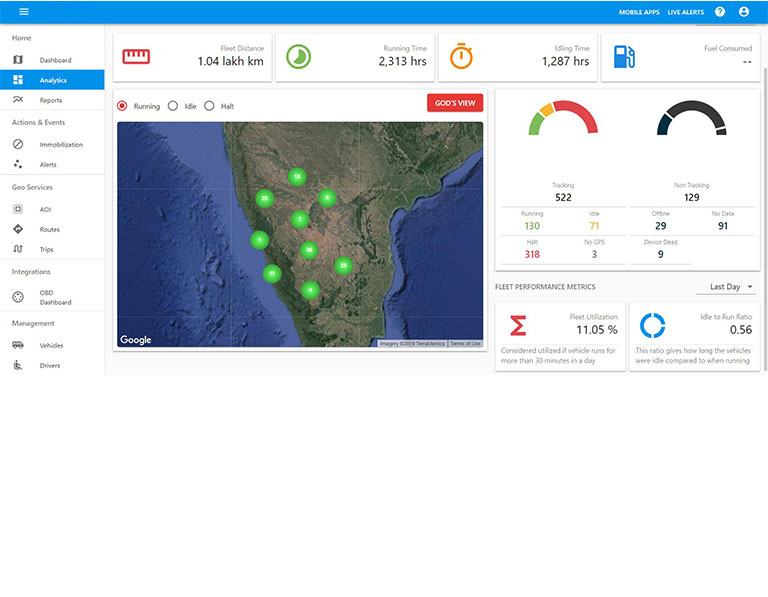This screenshot has height=597, width=768.
Task: Click the help question mark icon
Action: (x=720, y=12)
